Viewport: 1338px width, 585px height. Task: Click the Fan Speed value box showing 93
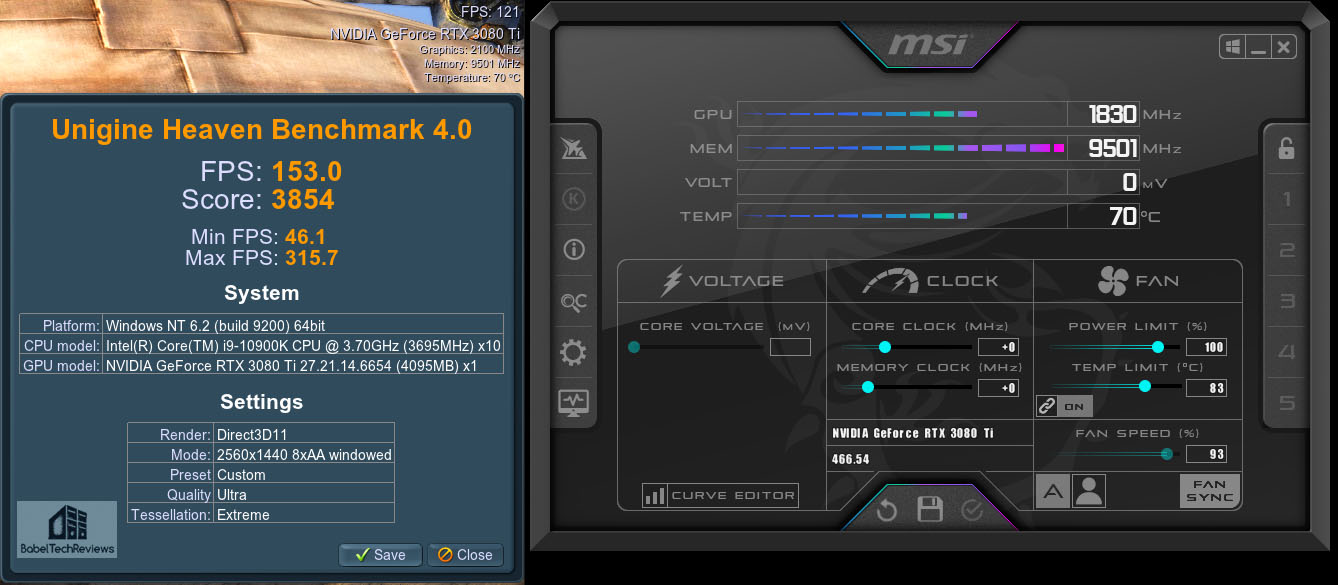click(x=1206, y=454)
